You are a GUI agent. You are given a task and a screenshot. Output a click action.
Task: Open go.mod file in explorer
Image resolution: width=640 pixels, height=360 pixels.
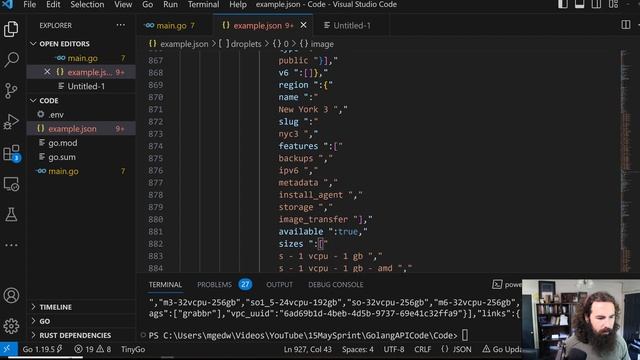pyautogui.click(x=82, y=143)
